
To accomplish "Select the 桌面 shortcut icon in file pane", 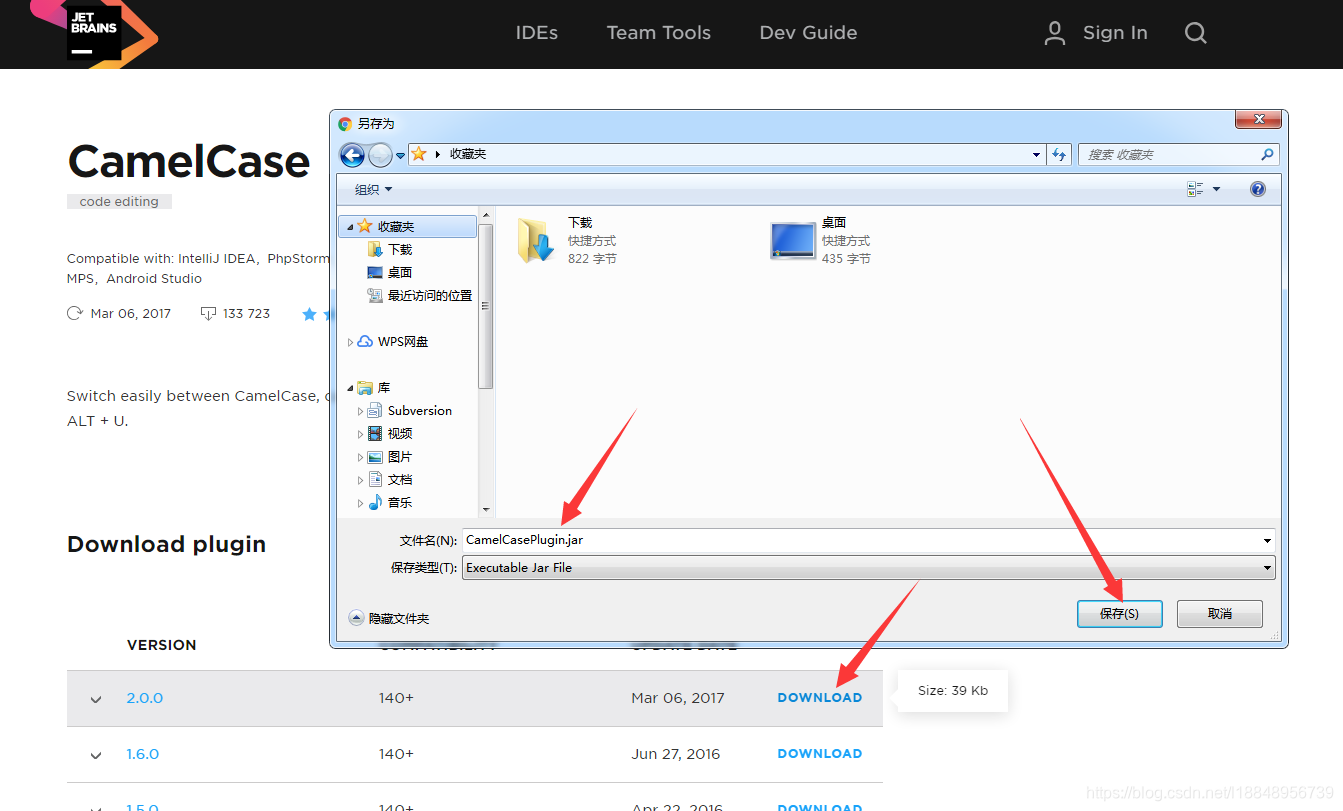I will [793, 240].
